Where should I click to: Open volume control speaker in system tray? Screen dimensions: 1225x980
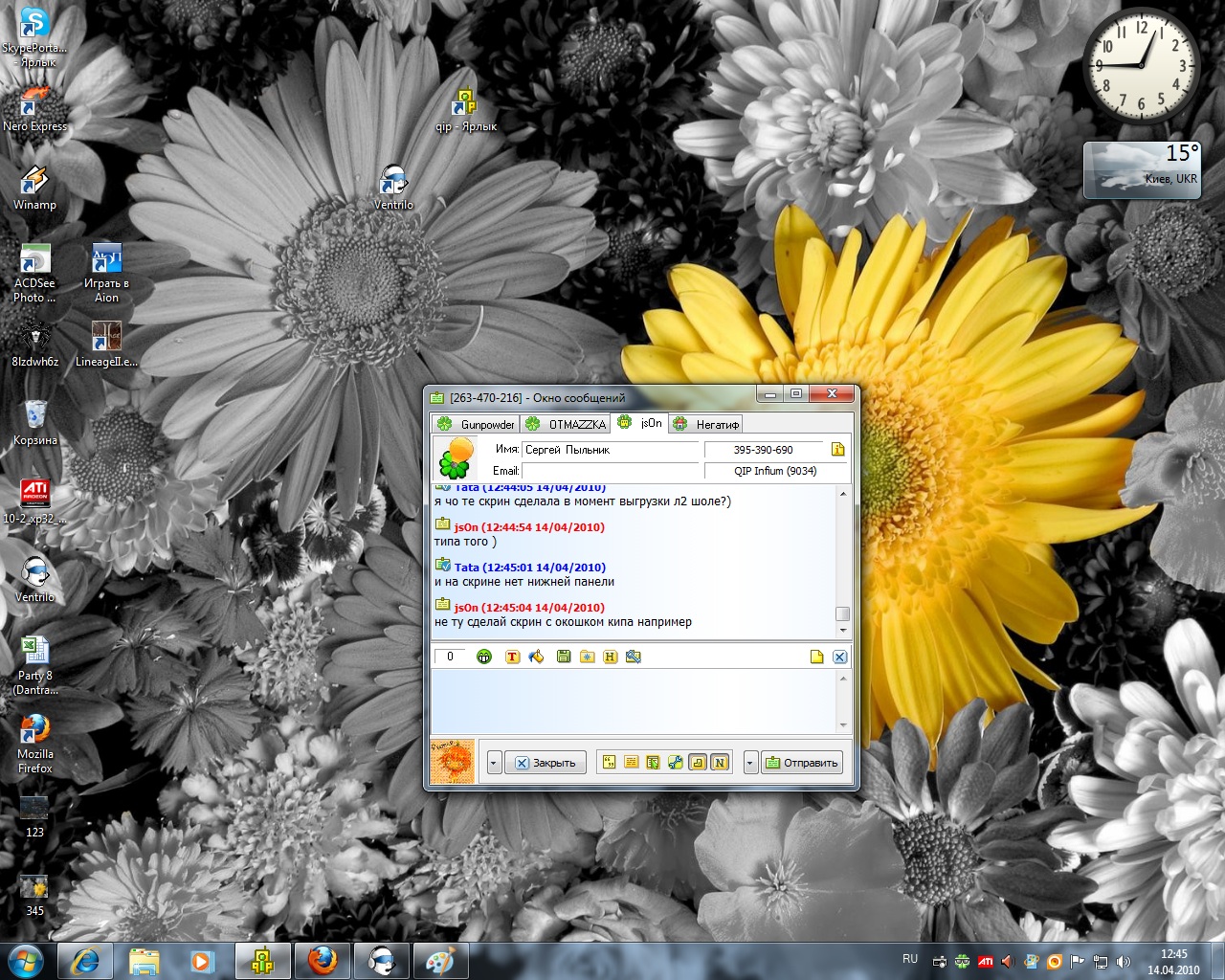click(1124, 961)
